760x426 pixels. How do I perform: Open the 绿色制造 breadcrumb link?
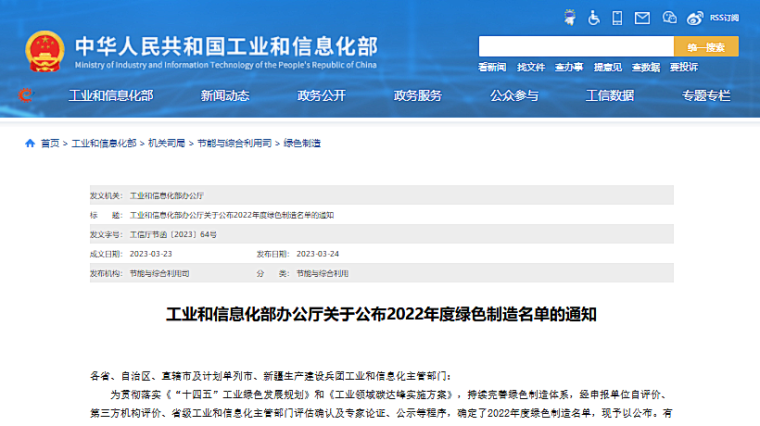tap(302, 144)
